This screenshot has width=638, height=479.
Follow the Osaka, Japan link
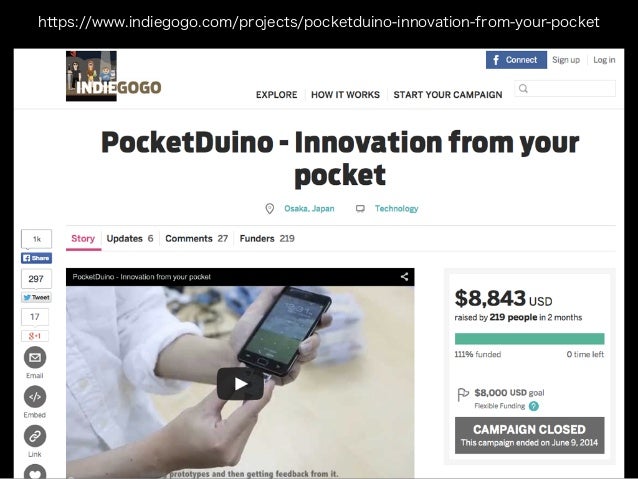pyautogui.click(x=309, y=208)
